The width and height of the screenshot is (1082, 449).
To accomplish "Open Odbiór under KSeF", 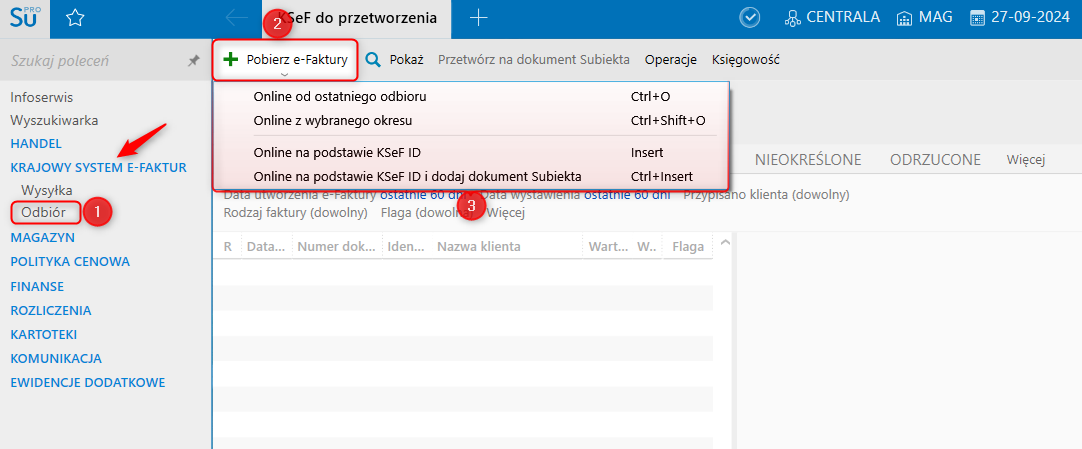I will point(43,212).
